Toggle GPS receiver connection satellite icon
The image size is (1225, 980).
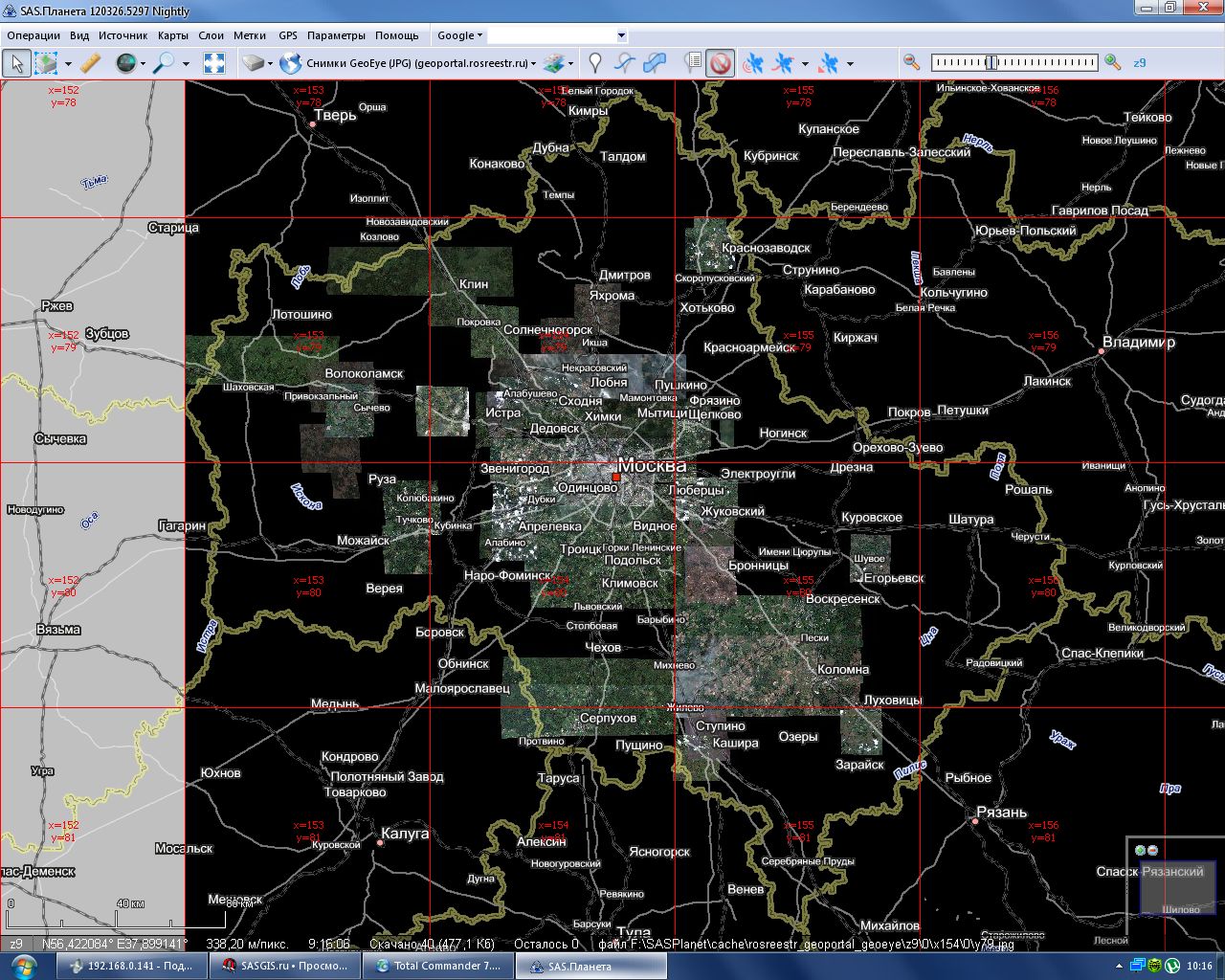[x=753, y=63]
